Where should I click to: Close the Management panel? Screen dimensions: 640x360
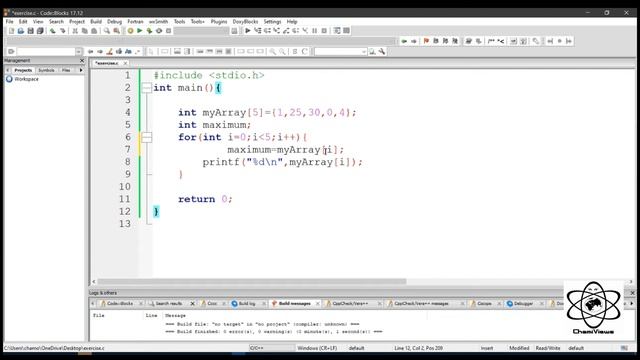pyautogui.click(x=82, y=60)
